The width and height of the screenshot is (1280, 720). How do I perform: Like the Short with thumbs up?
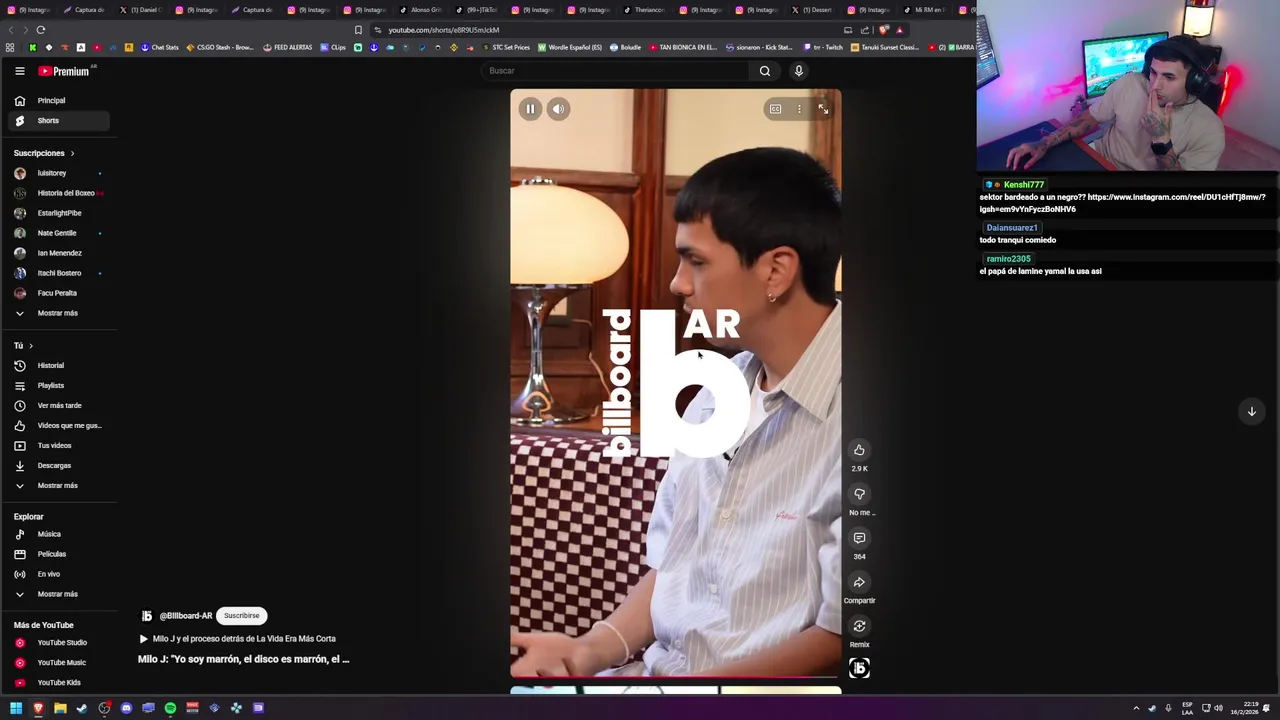click(x=859, y=450)
